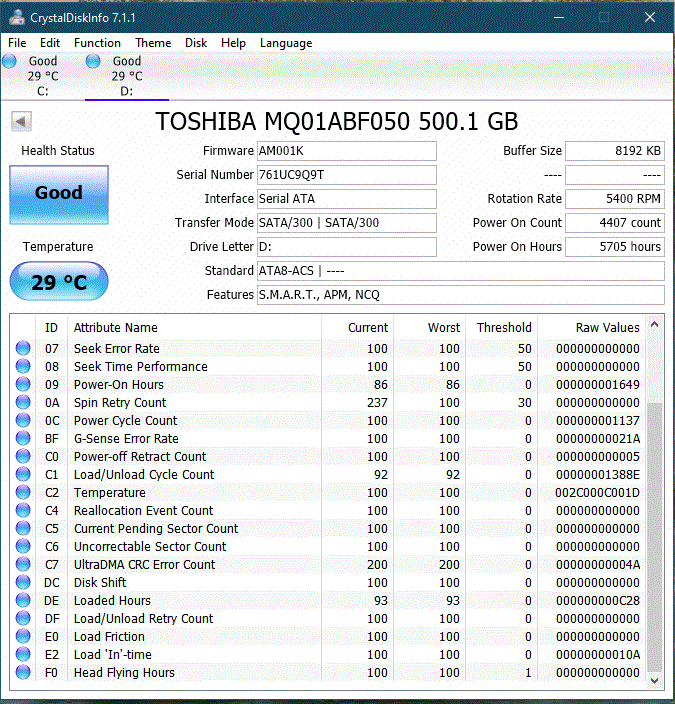The height and width of the screenshot is (704, 675).
Task: Click status orb for Head Flying Hours
Action: pyautogui.click(x=23, y=673)
